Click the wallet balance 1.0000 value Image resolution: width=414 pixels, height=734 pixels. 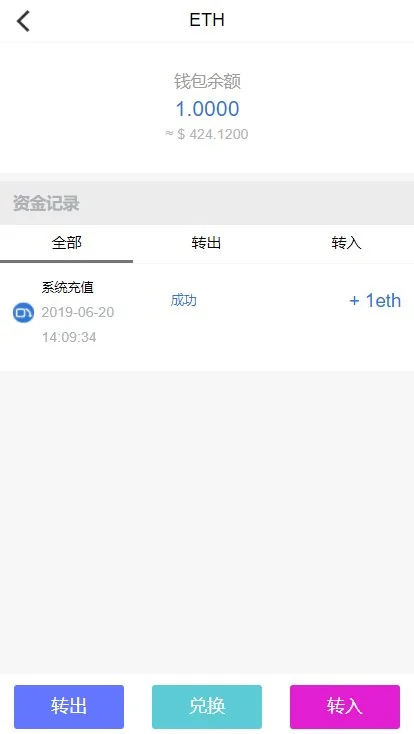[207, 109]
